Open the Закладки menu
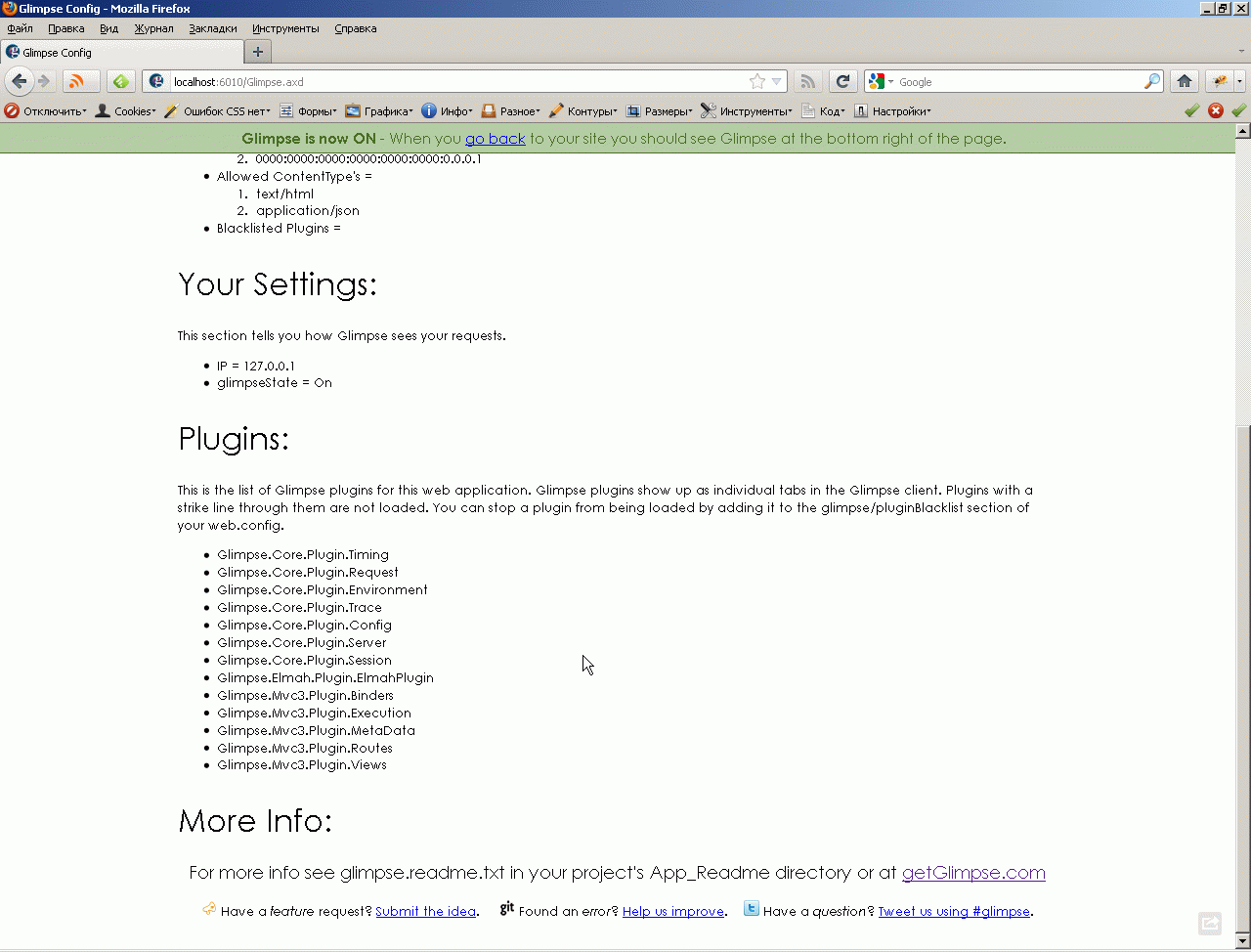Viewport: 1251px width, 952px height. click(x=213, y=28)
